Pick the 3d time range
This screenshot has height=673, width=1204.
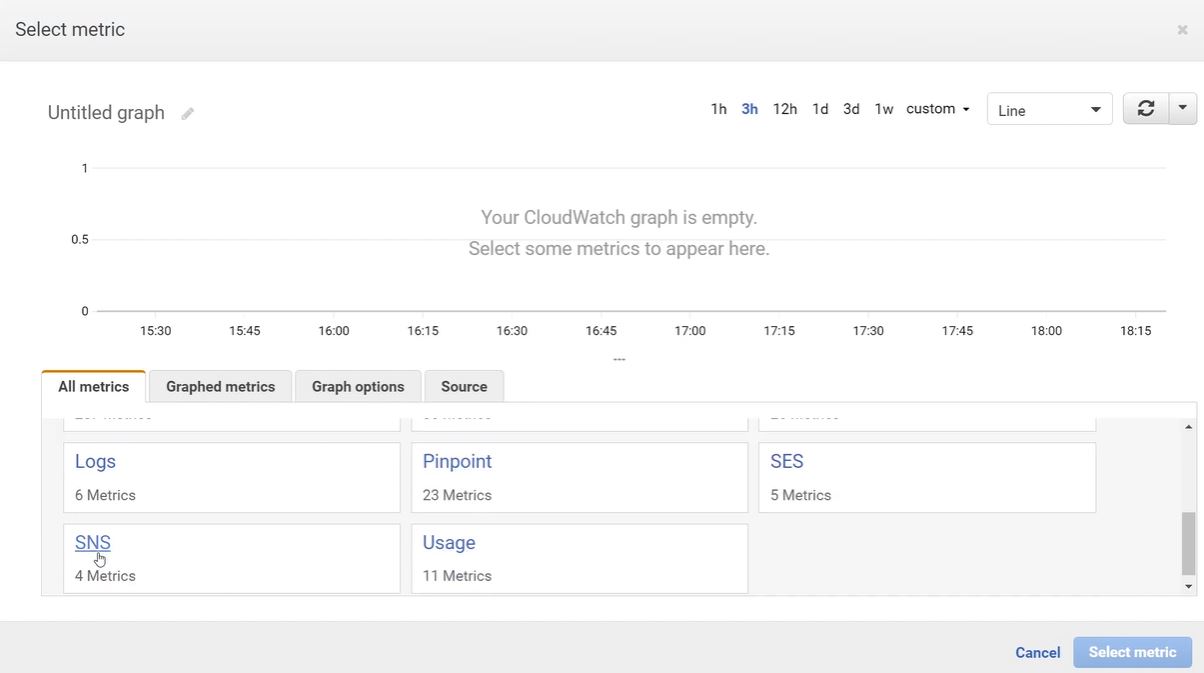click(851, 109)
